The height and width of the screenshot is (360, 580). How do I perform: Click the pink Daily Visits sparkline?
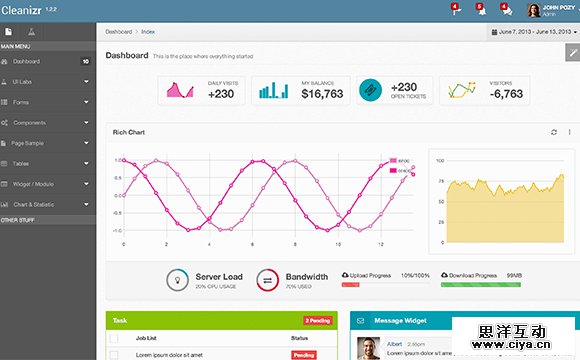pos(180,90)
